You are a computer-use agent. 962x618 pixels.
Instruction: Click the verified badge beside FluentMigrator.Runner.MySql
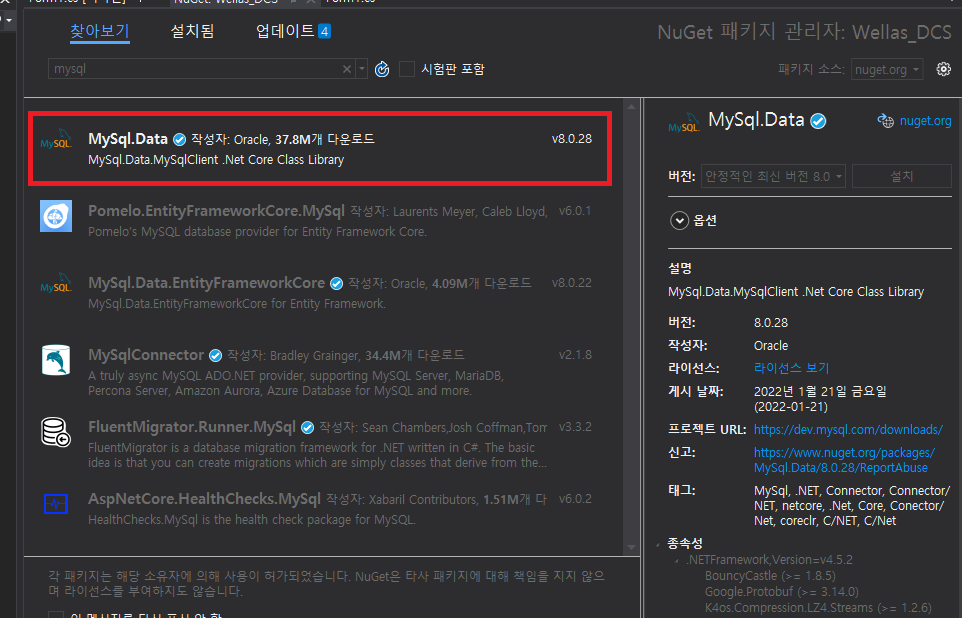coord(307,427)
